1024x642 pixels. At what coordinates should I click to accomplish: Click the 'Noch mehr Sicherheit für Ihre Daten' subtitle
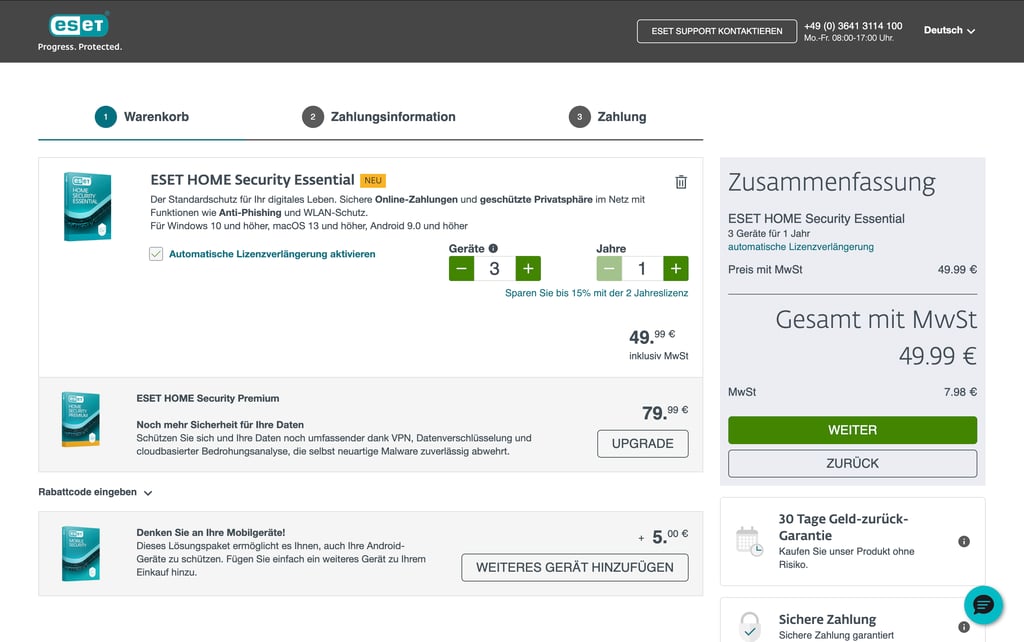click(x=220, y=425)
